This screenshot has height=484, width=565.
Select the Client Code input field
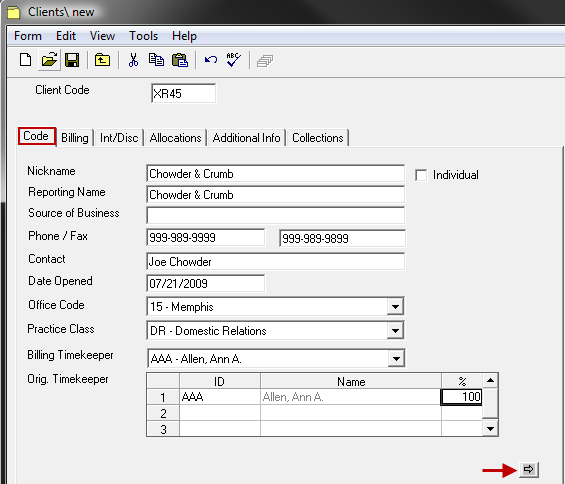click(x=183, y=93)
